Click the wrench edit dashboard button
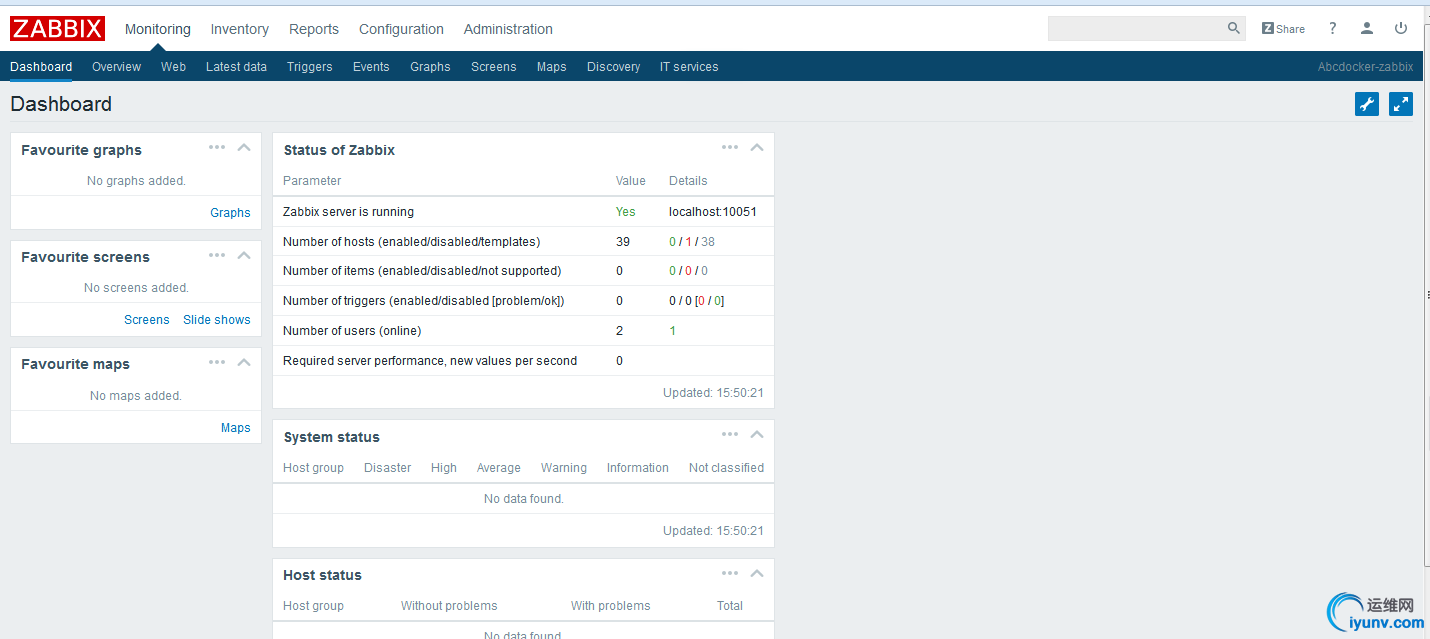 click(1367, 104)
